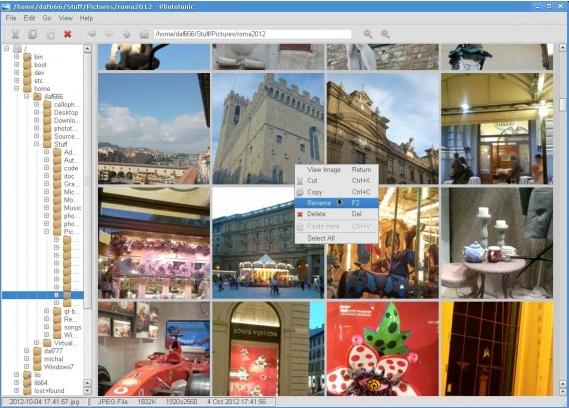Select the red Ferrari race car thumbnail
Screen dimensions: 569x408
pos(154,348)
